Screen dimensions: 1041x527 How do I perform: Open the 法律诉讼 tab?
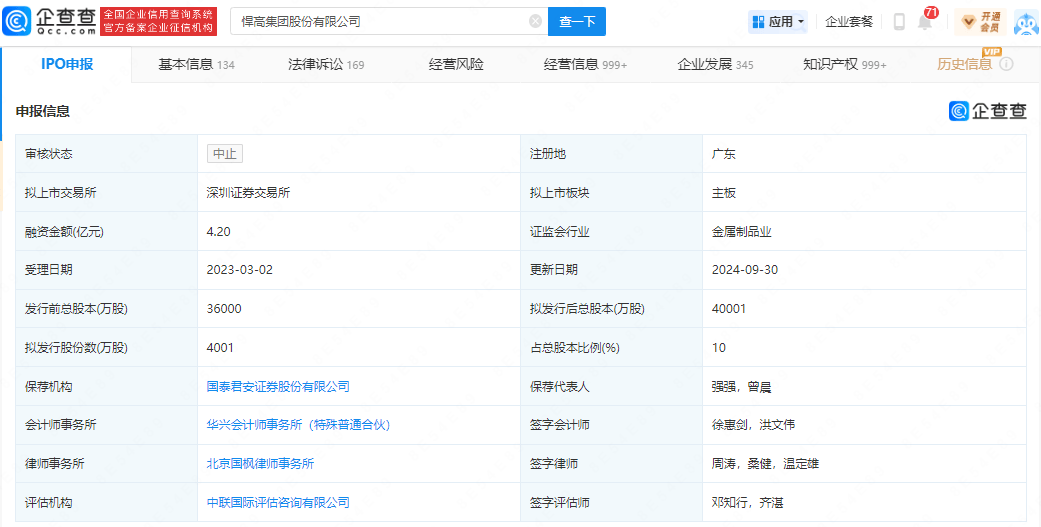(326, 64)
